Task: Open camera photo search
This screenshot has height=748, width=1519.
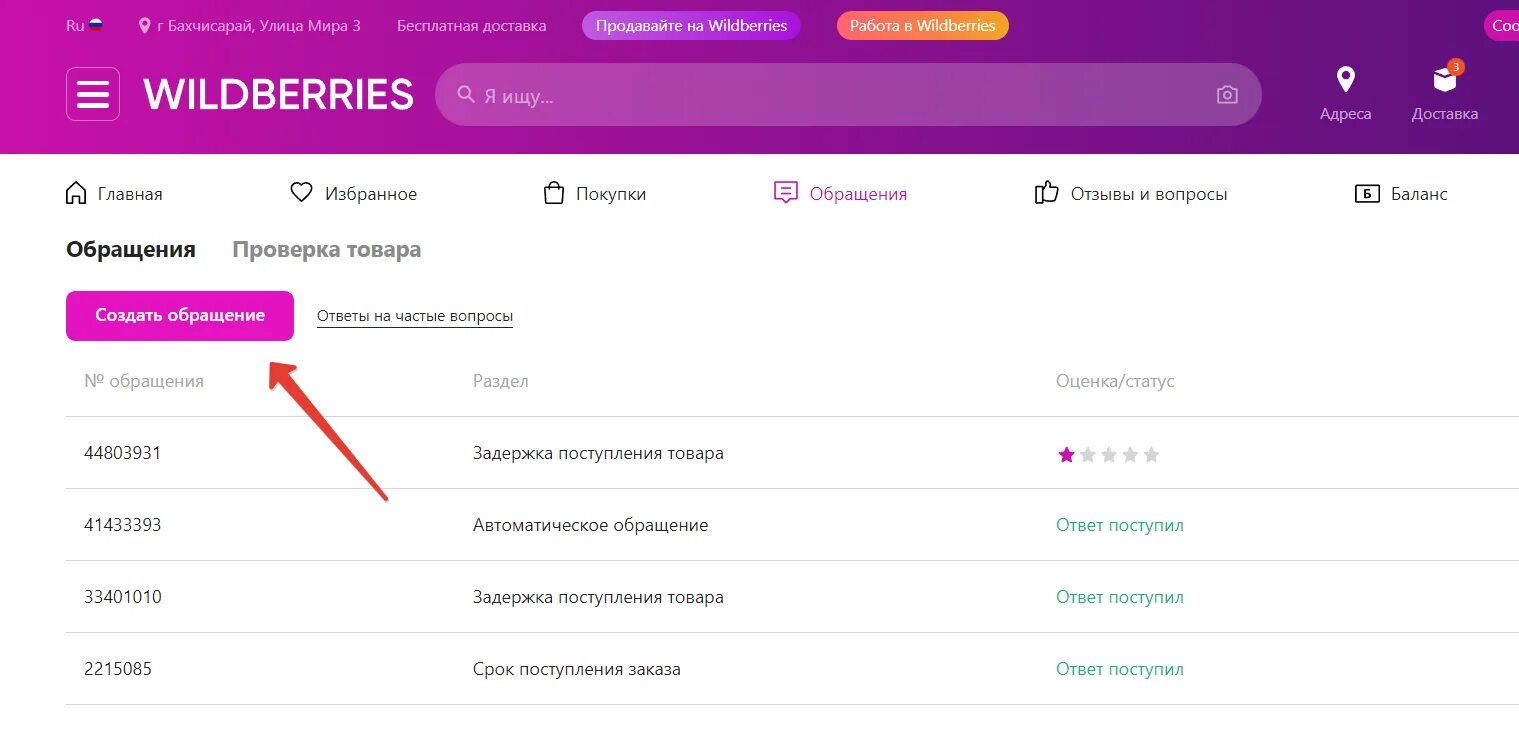Action: tap(1227, 95)
